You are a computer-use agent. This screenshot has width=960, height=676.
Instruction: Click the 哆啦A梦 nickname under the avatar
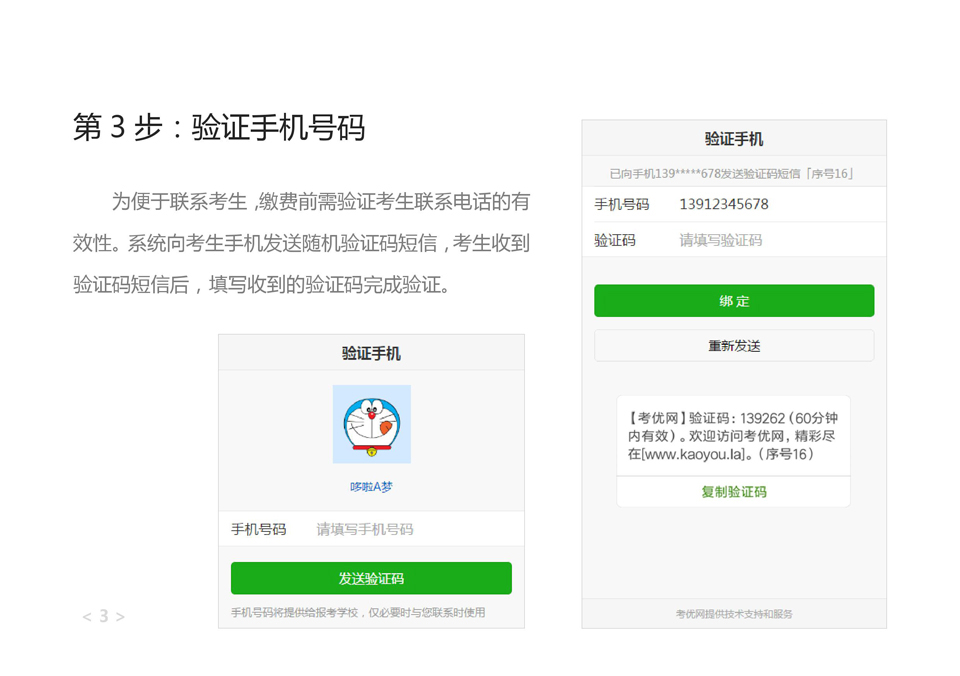pyautogui.click(x=371, y=487)
